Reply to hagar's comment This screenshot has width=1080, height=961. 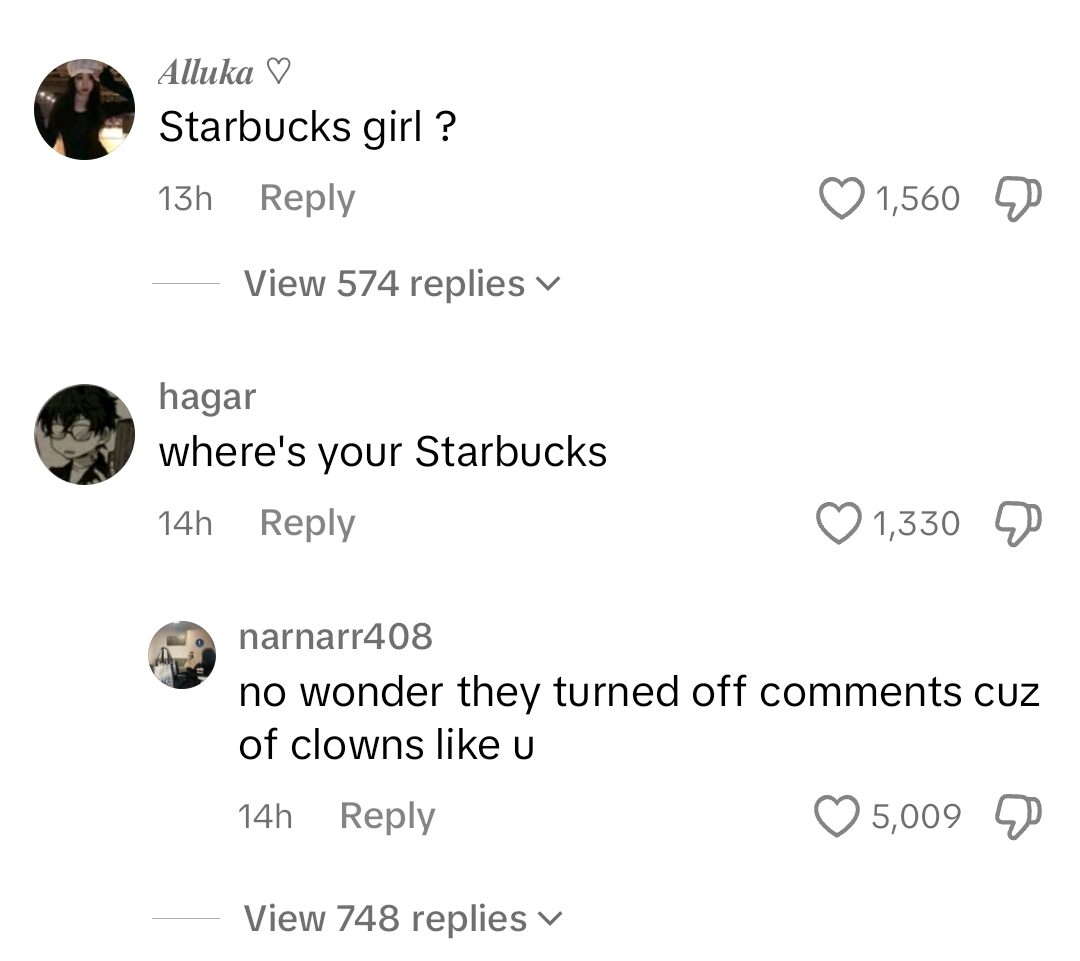click(x=306, y=522)
